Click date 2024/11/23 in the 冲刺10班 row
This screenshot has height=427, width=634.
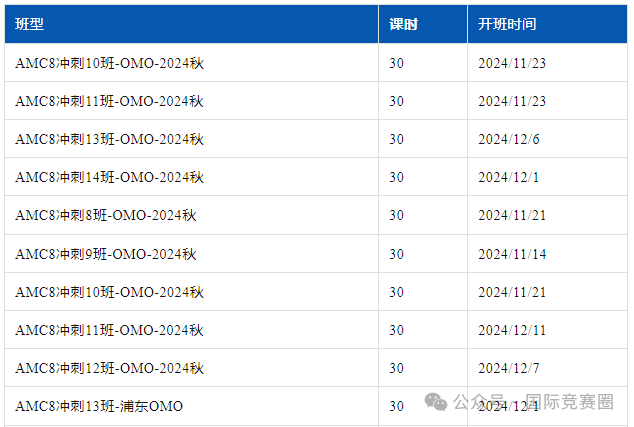(512, 63)
